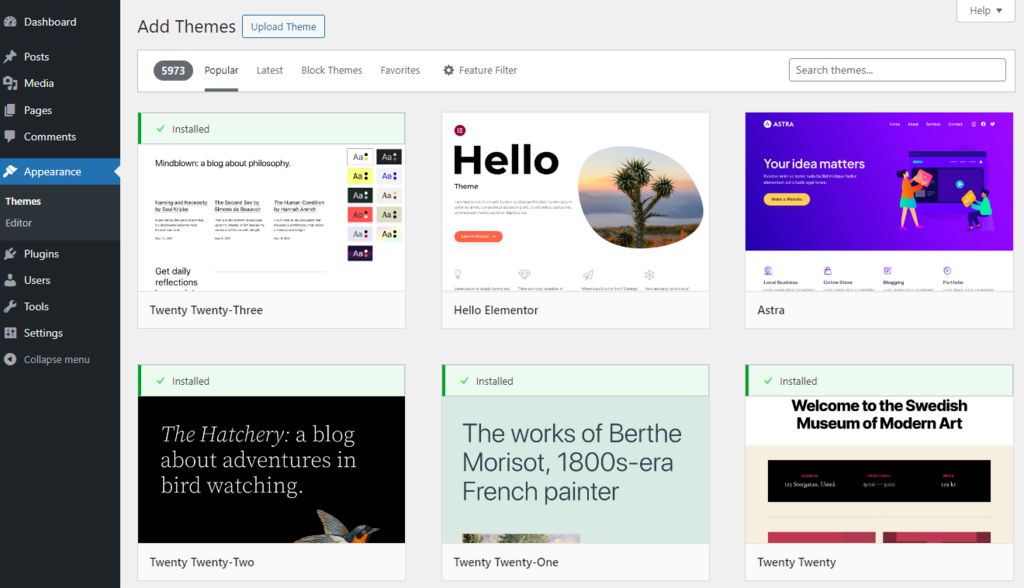Open the Favorites themes link
Image resolution: width=1024 pixels, height=588 pixels.
(400, 70)
